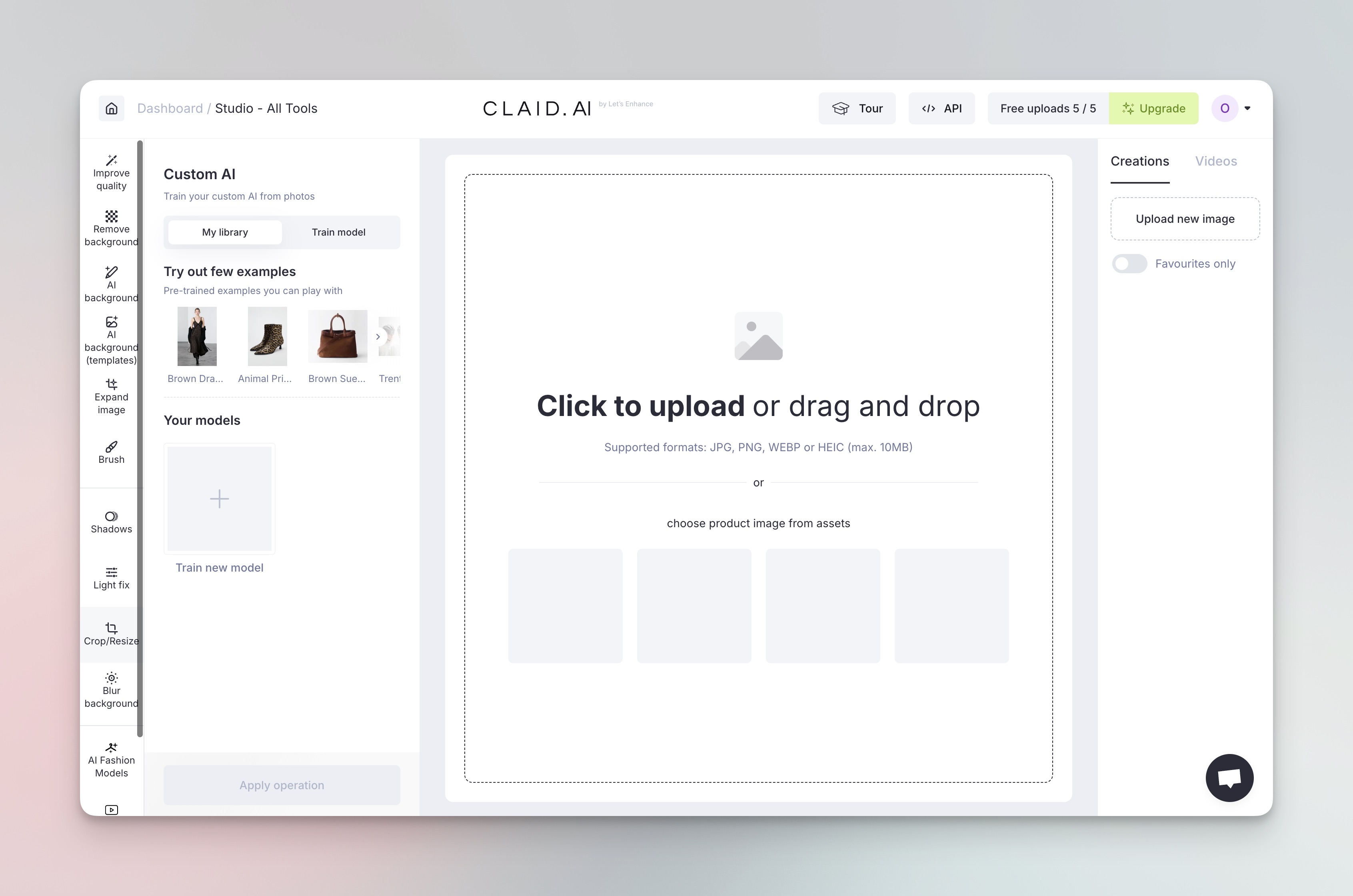
Task: Open the Videos tab
Action: pos(1216,162)
